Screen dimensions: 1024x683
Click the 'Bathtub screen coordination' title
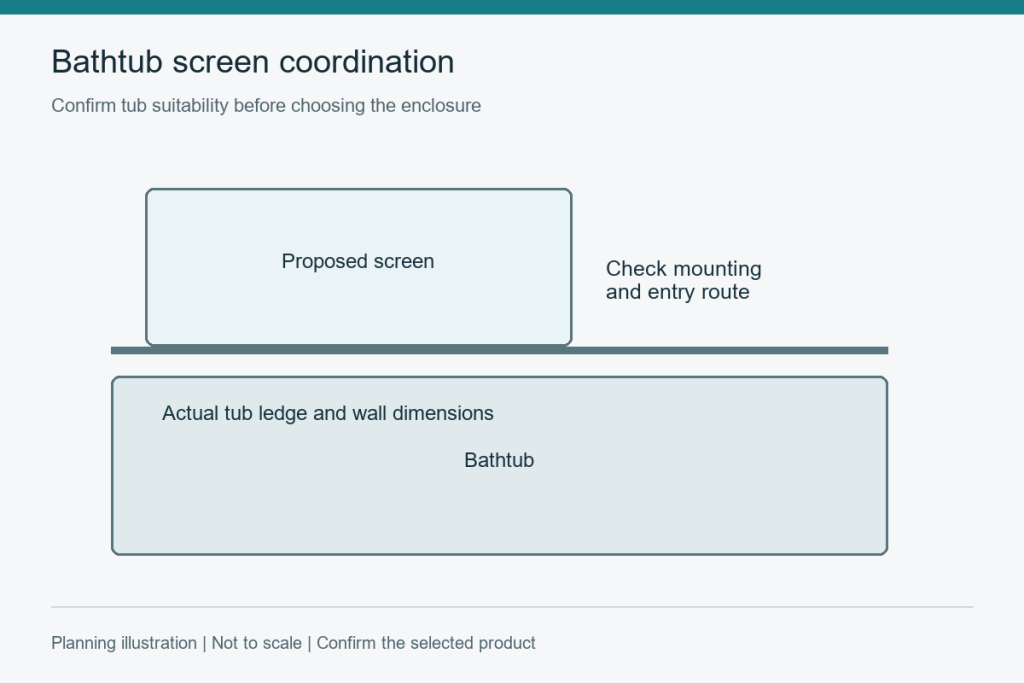coord(253,63)
